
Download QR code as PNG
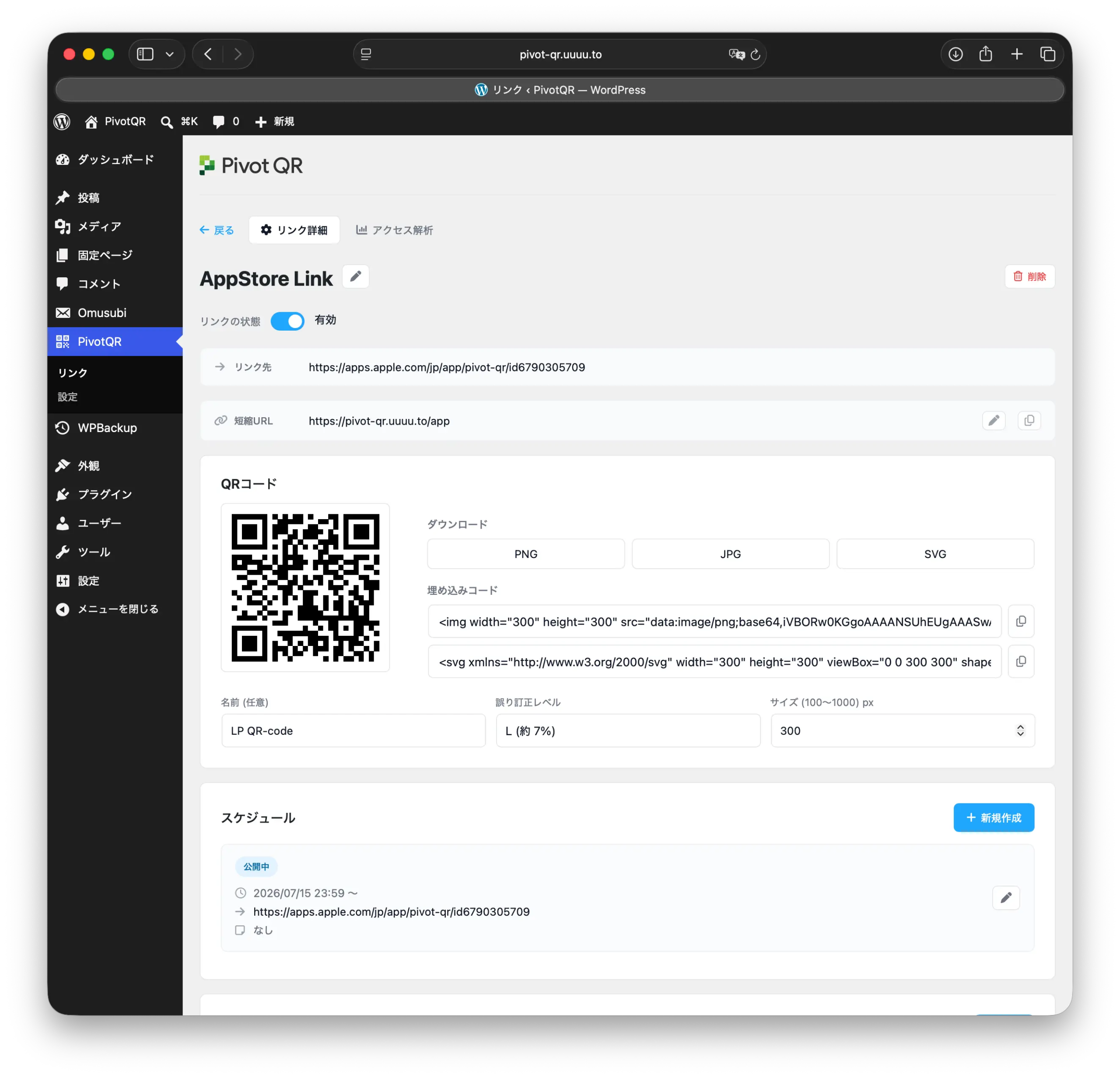(x=526, y=554)
